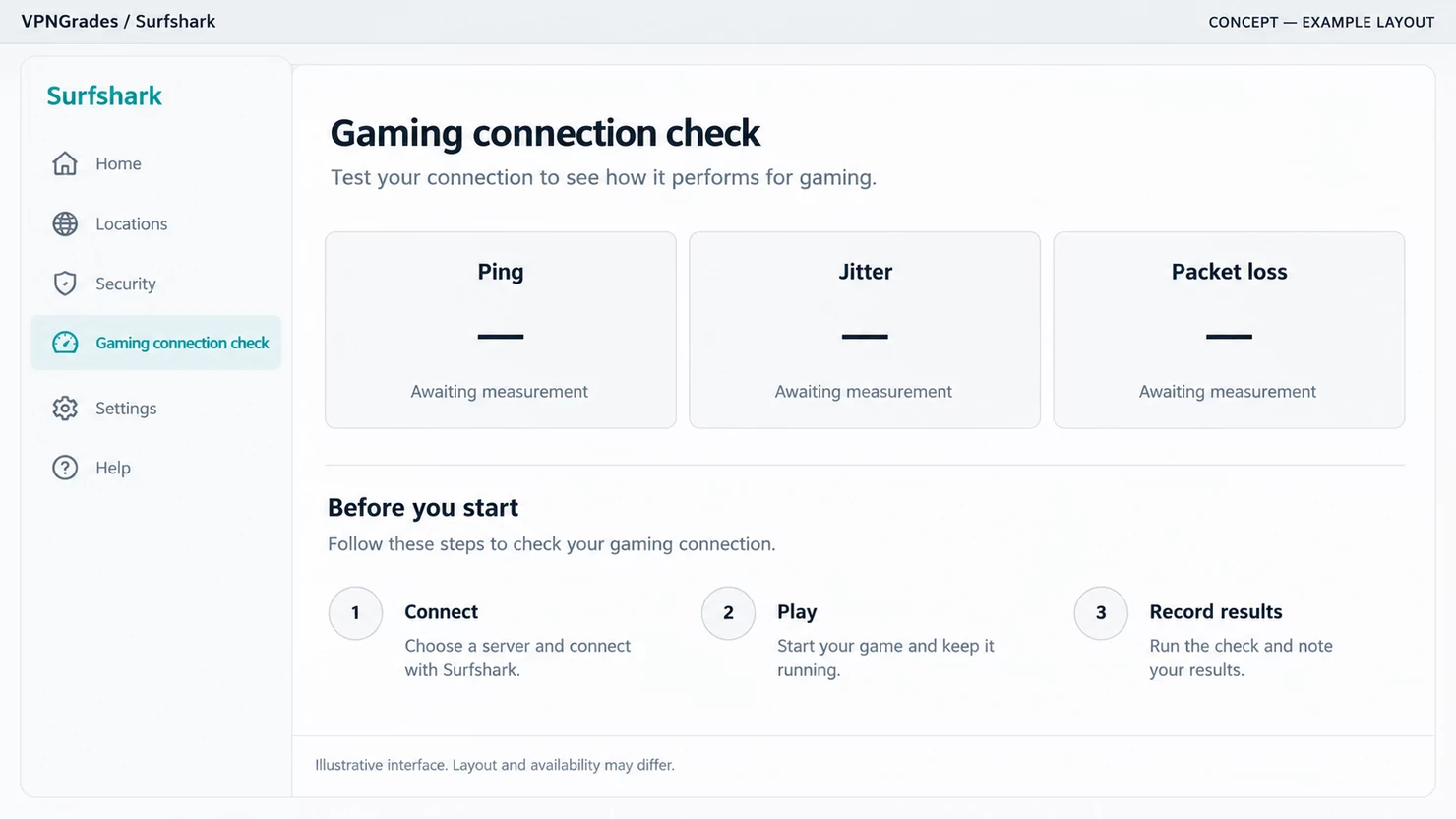The height and width of the screenshot is (819, 1456).
Task: Select the Packet loss measurement card
Action: click(1229, 330)
